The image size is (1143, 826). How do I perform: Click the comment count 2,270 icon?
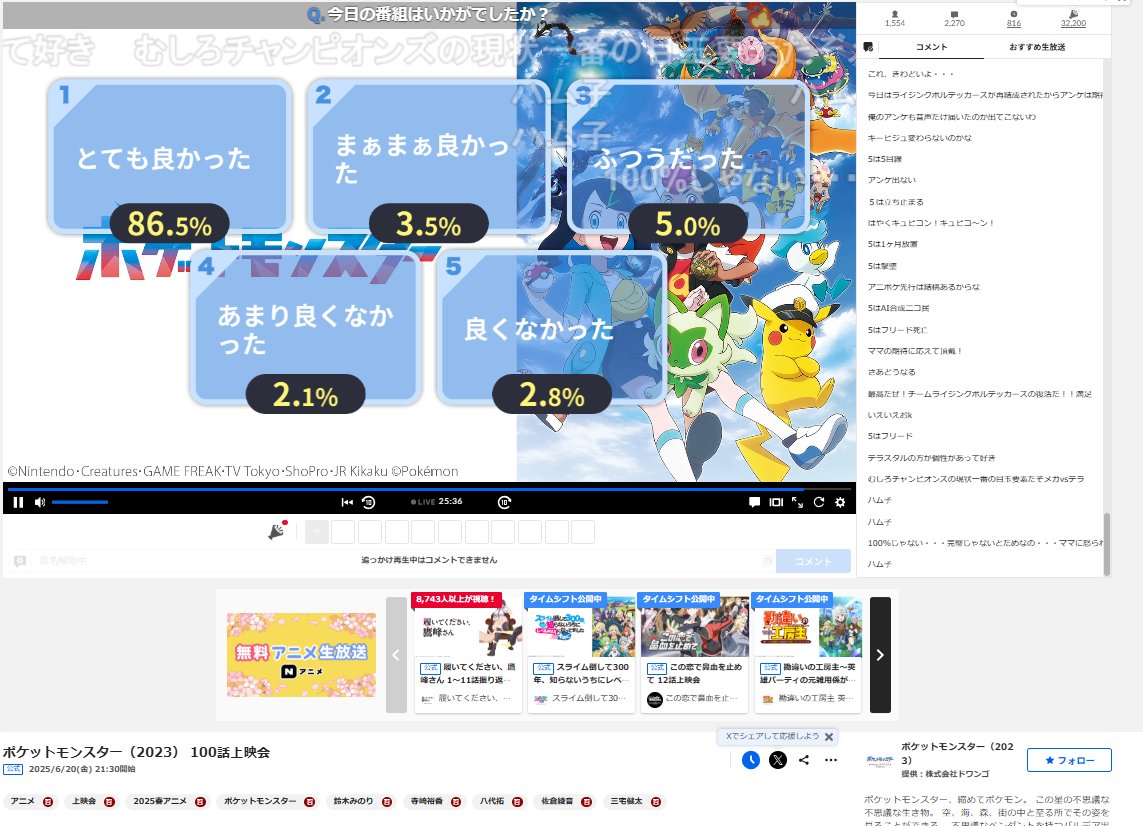(x=954, y=15)
